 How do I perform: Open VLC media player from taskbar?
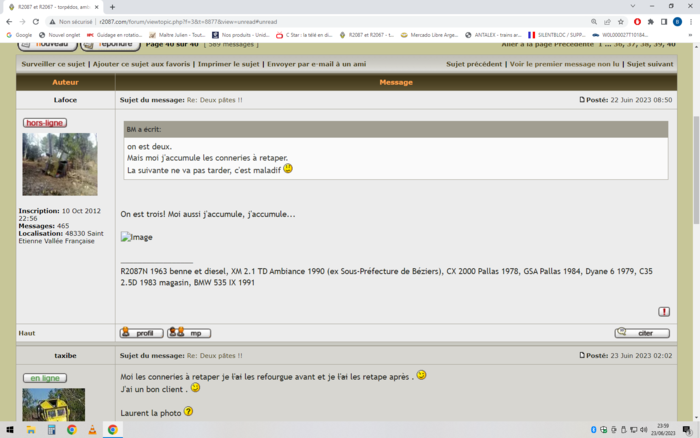pos(92,430)
